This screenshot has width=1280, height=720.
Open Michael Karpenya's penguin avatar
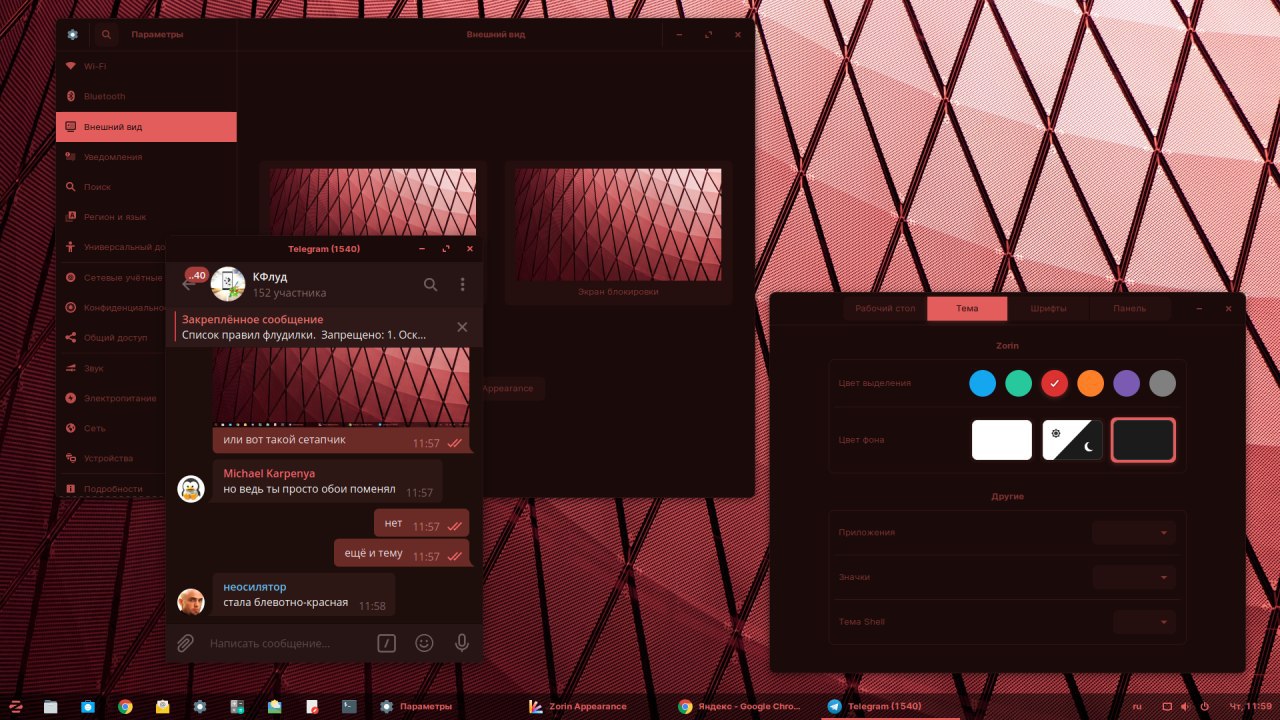point(191,488)
